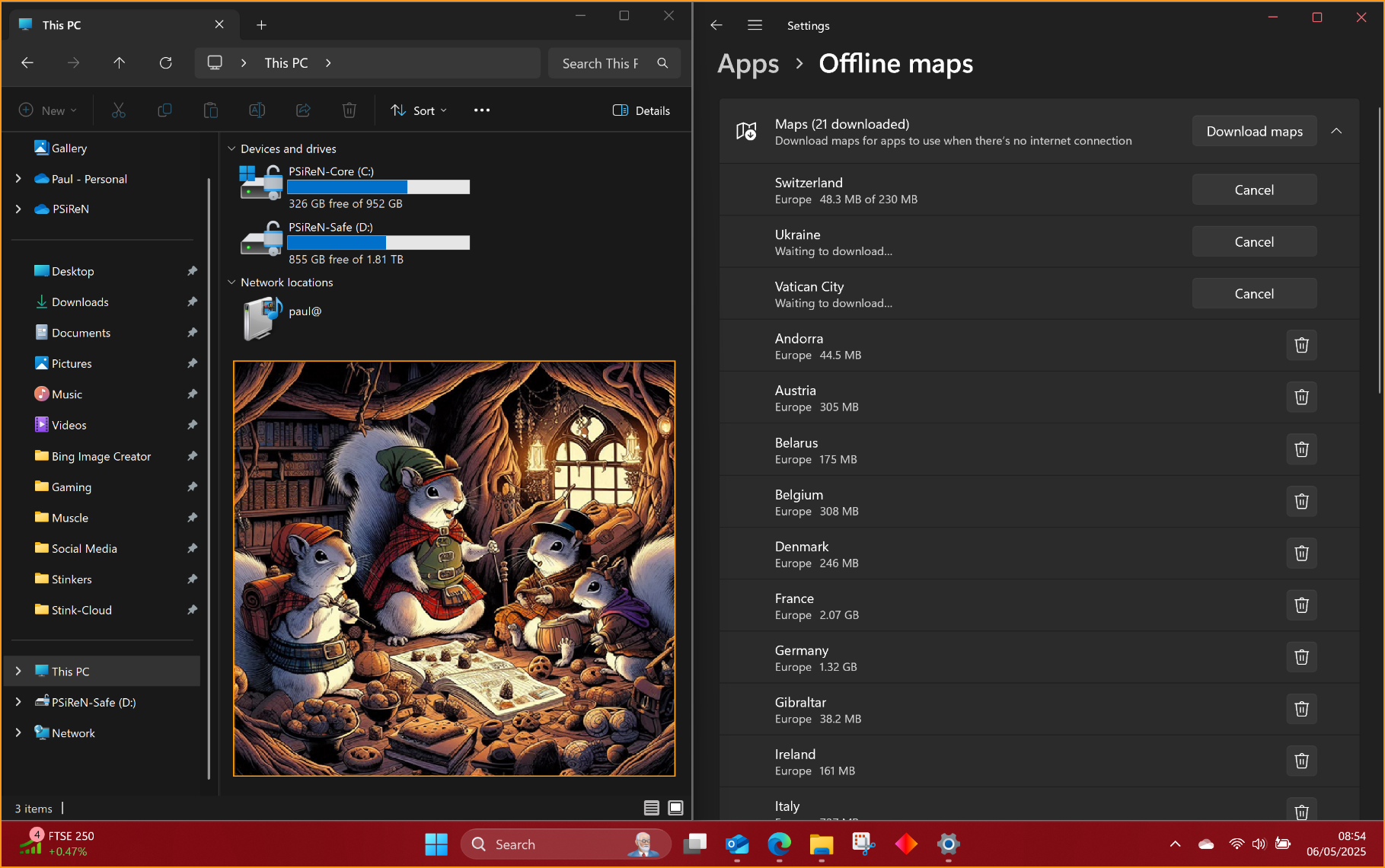Select the PSiReN-Core (C:) drive
The height and width of the screenshot is (868, 1385).
tap(355, 187)
